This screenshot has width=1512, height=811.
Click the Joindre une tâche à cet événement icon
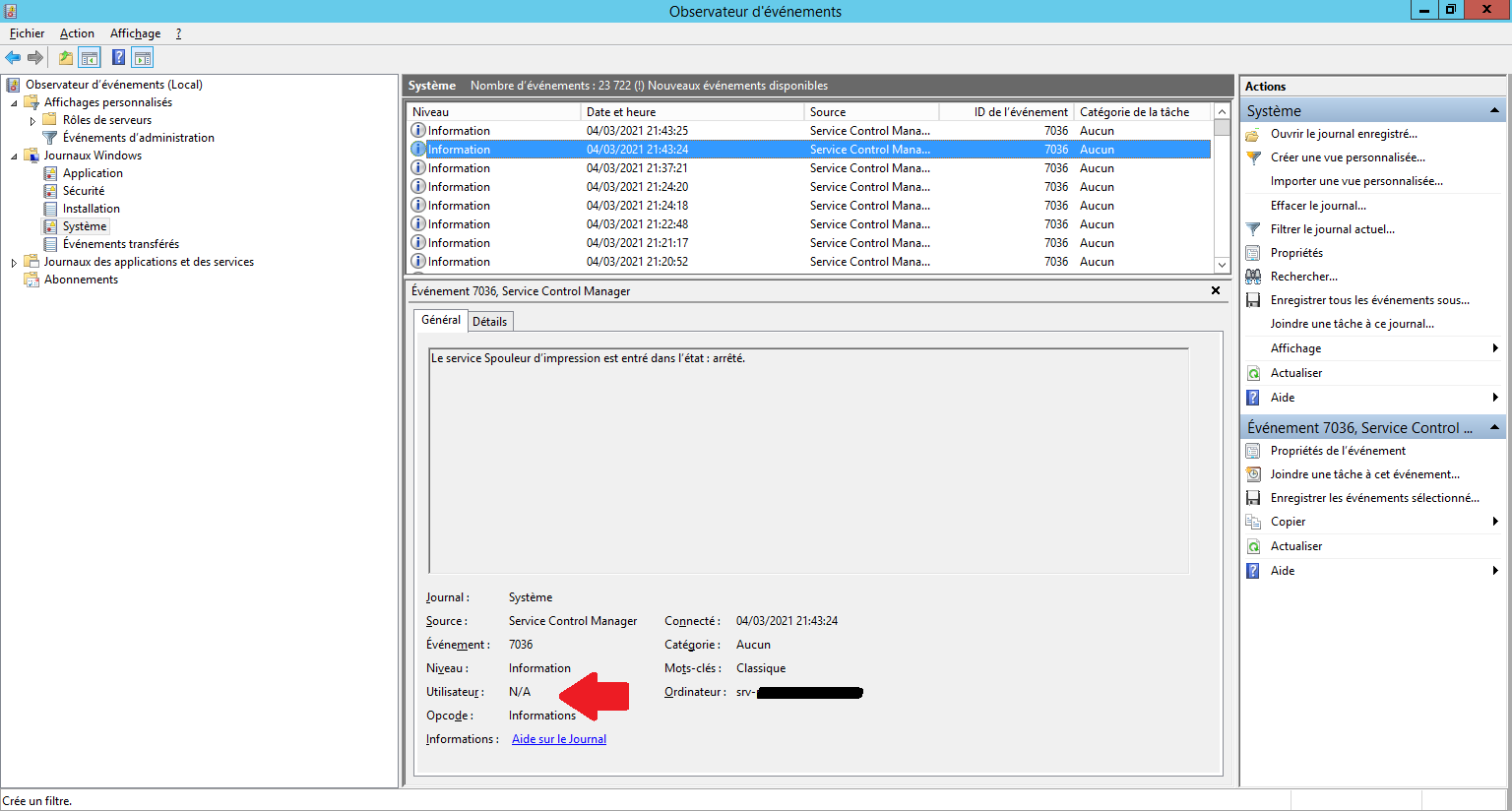(x=1253, y=474)
